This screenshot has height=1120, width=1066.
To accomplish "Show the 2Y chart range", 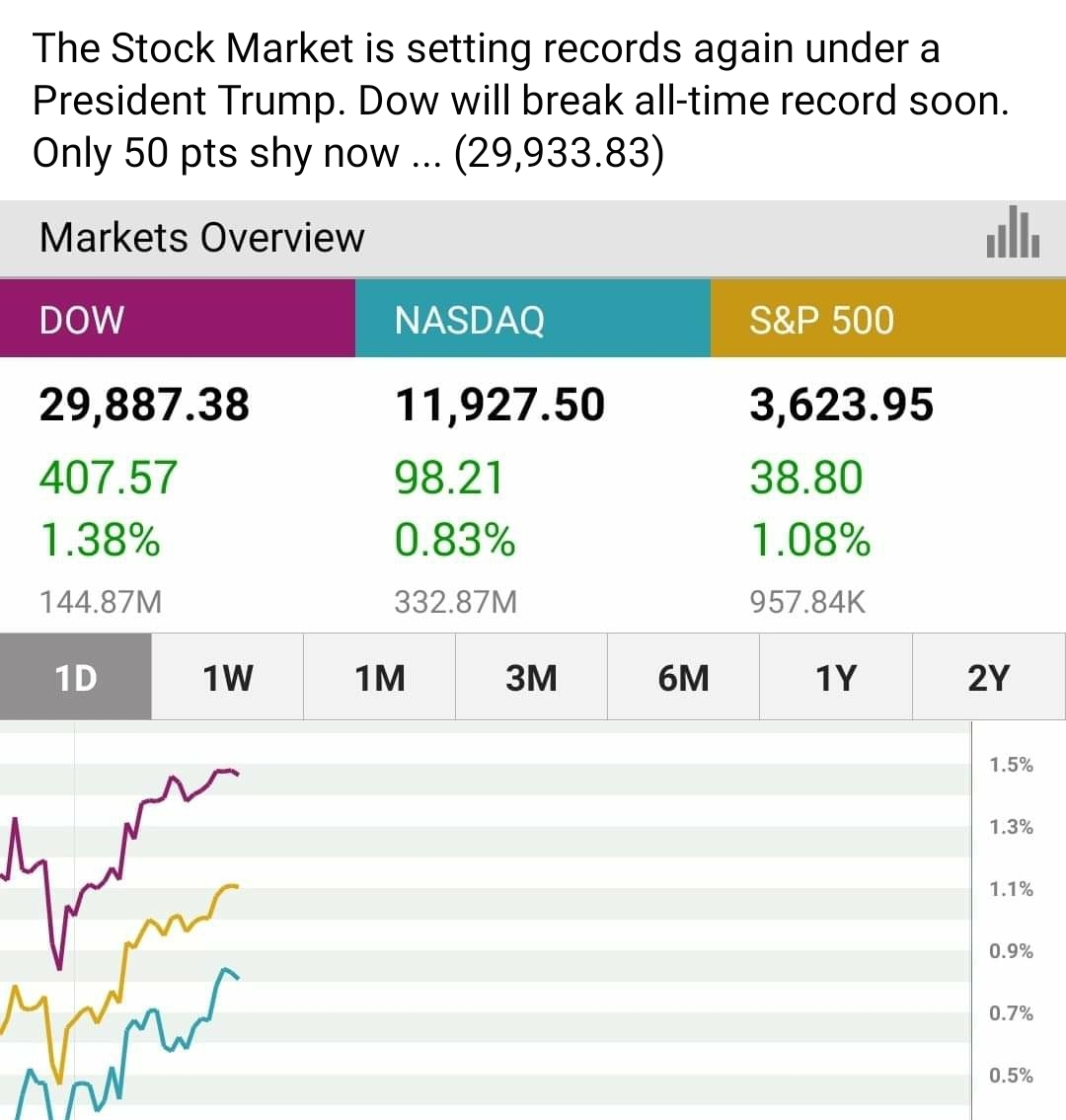I will 988,678.
